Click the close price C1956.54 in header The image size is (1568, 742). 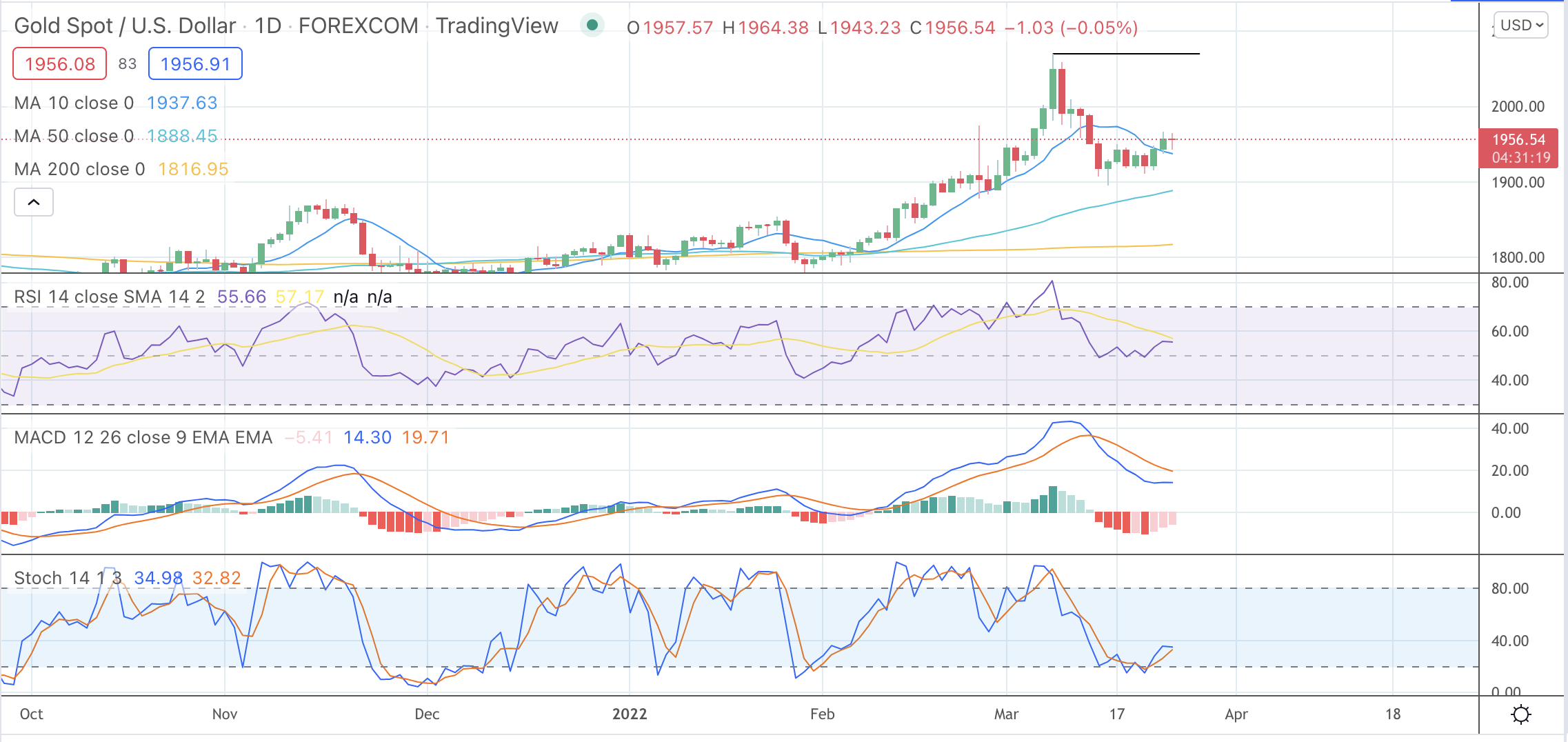(x=952, y=28)
